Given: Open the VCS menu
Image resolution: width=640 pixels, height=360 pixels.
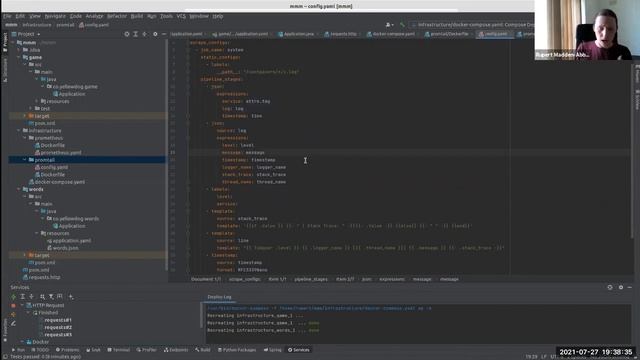Looking at the screenshot, I should 181,16.
